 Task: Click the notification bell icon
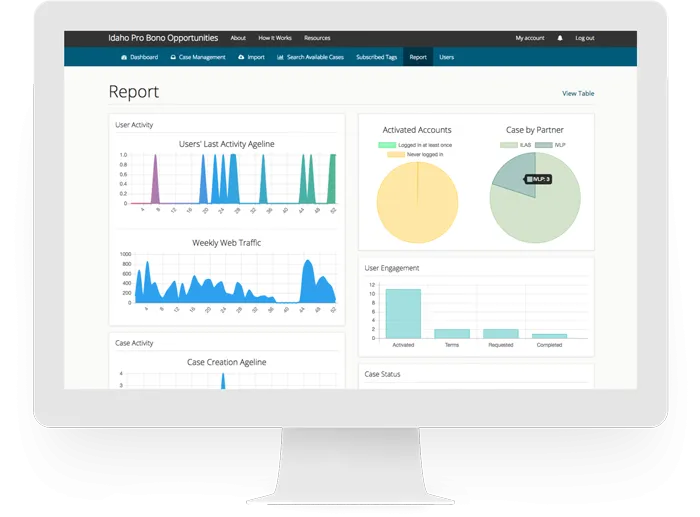560,38
